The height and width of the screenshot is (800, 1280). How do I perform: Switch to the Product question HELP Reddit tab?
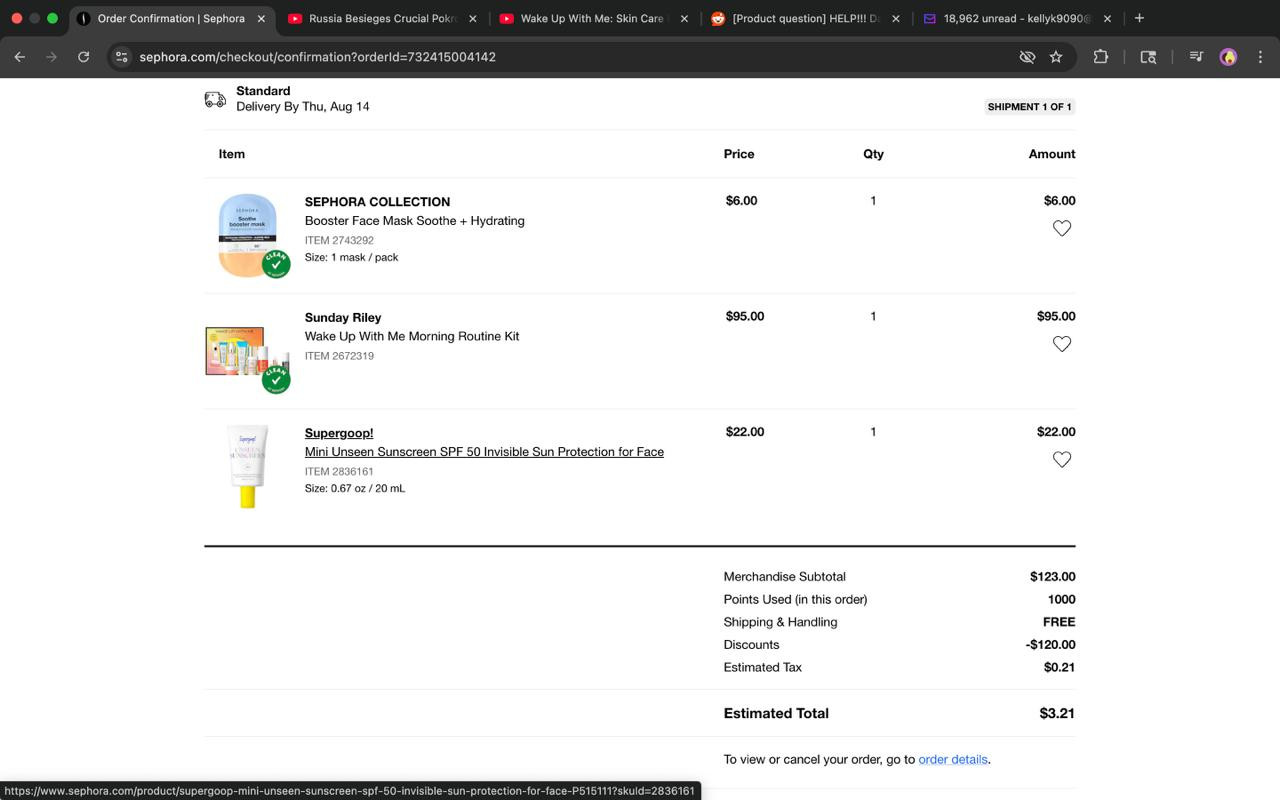[x=805, y=18]
